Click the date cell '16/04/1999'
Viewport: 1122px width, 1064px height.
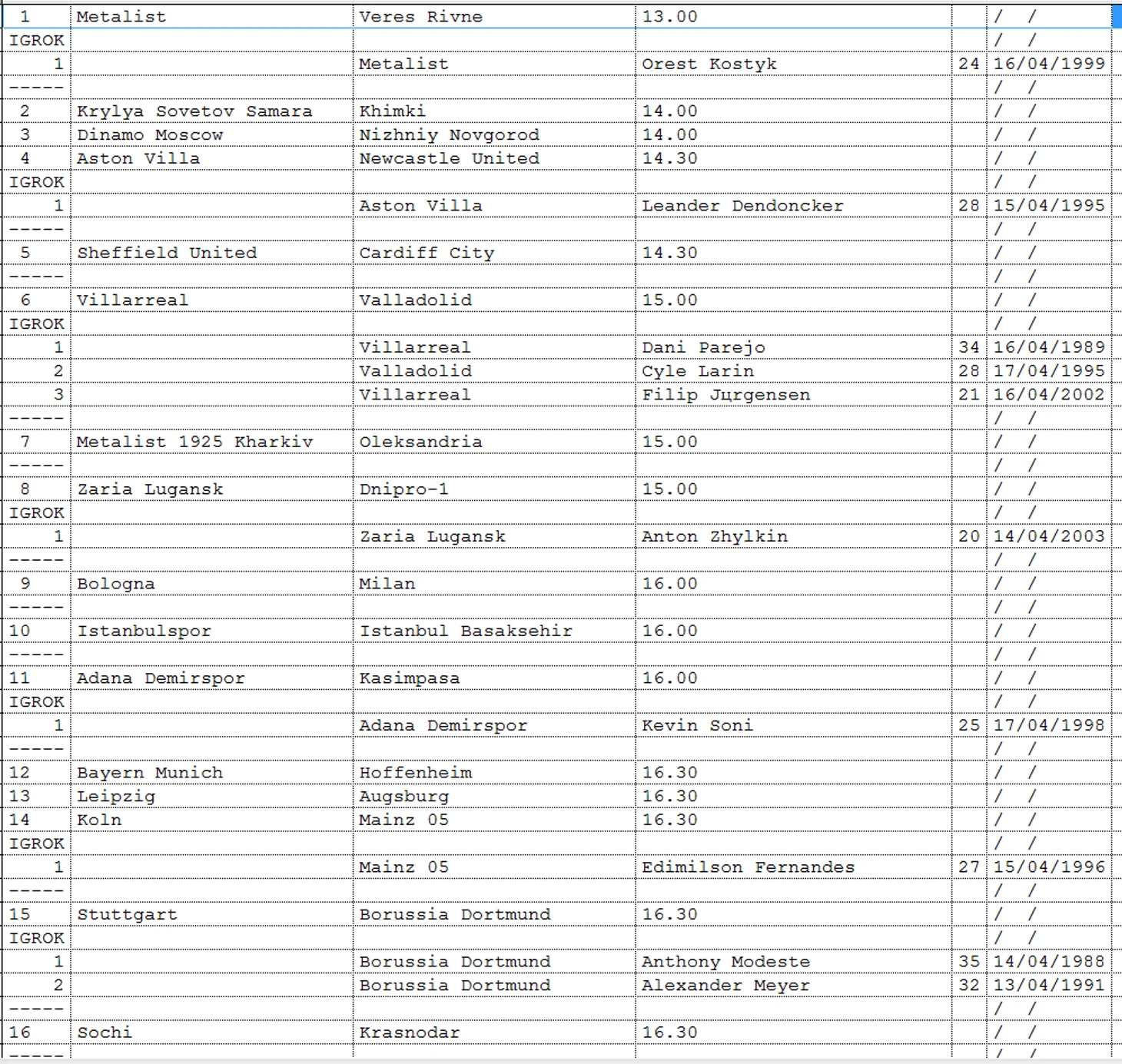(1049, 64)
